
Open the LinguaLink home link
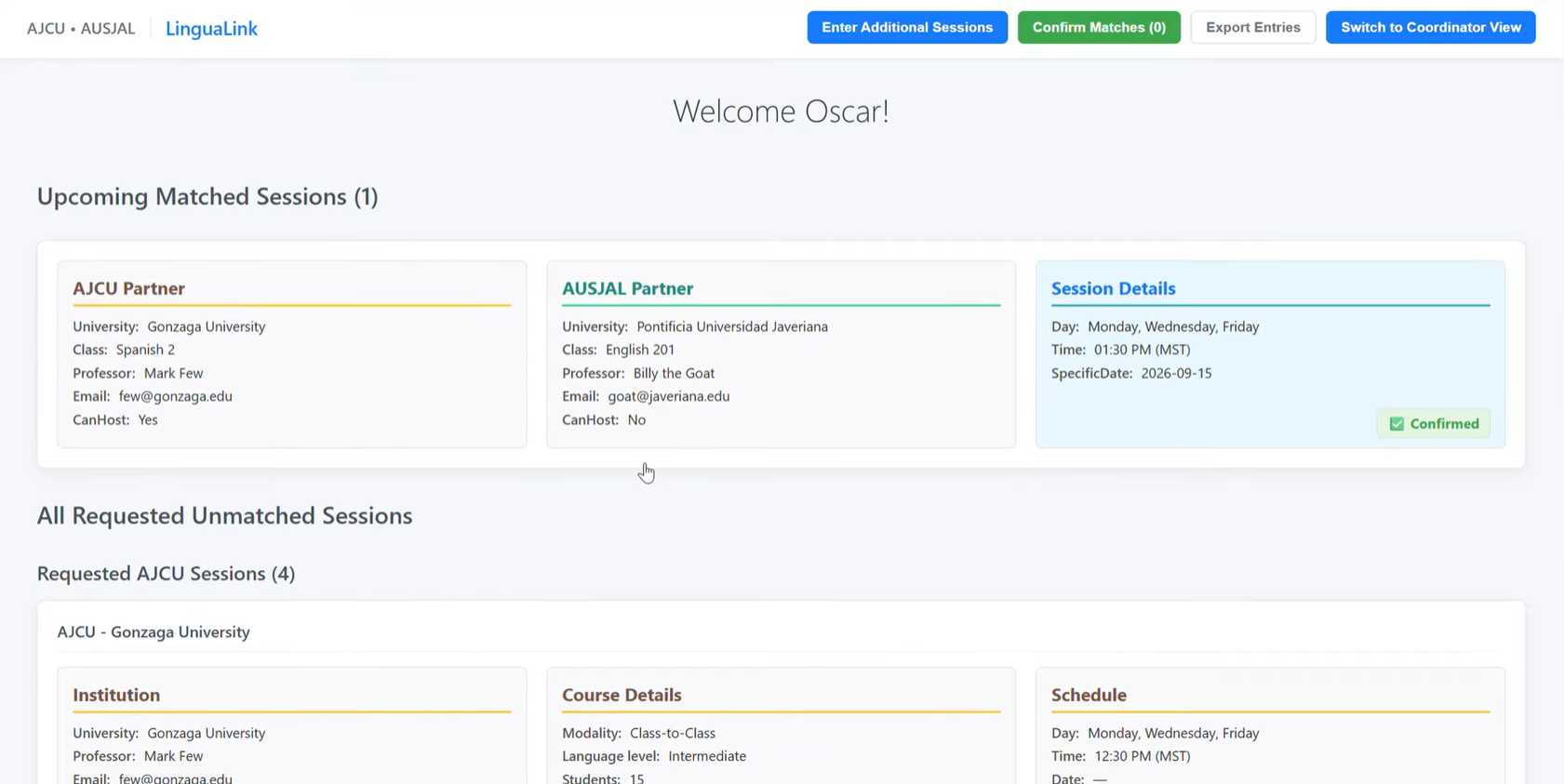pos(211,29)
